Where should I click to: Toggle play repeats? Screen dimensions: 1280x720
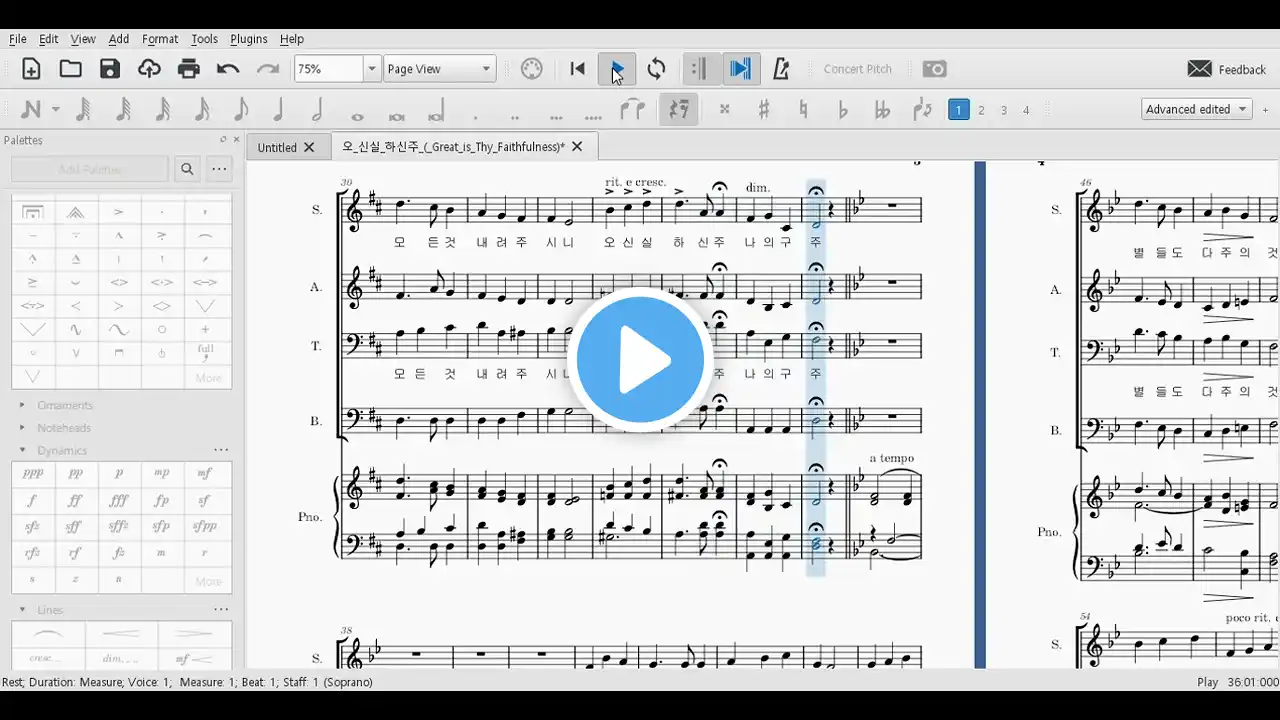click(x=700, y=69)
